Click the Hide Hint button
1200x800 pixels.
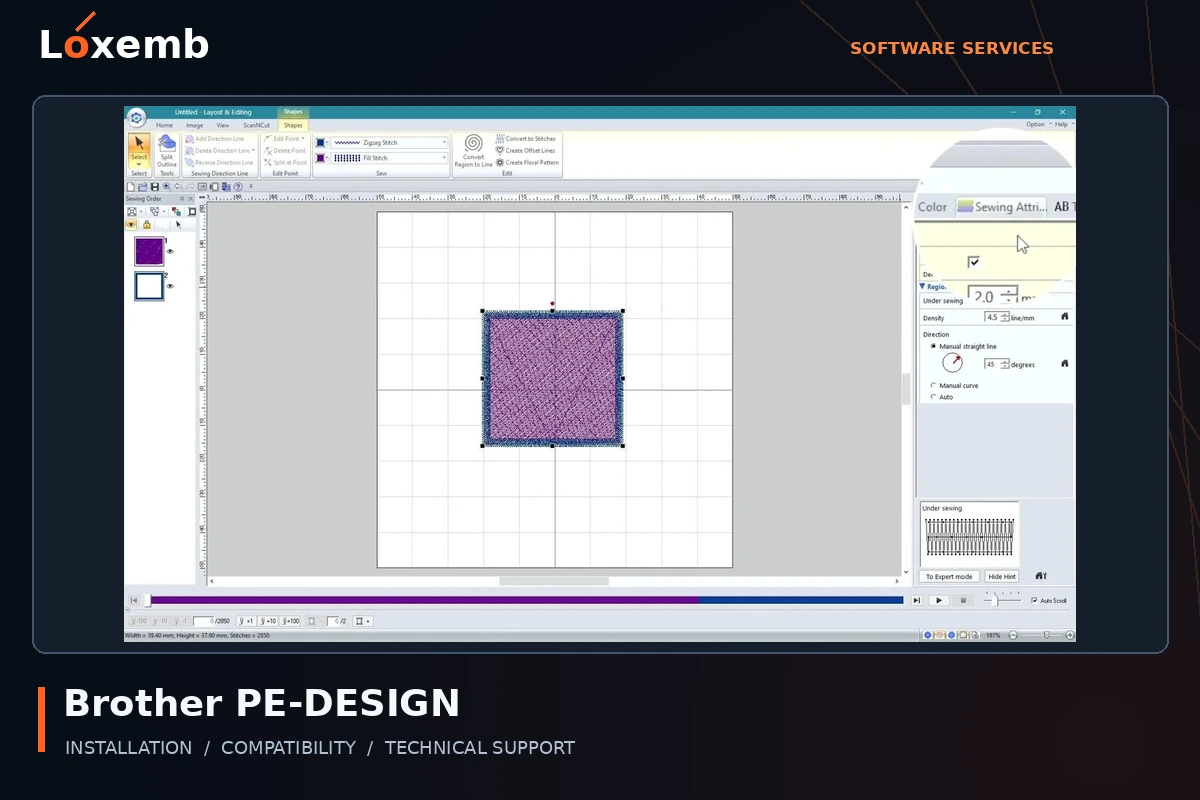coord(1002,577)
